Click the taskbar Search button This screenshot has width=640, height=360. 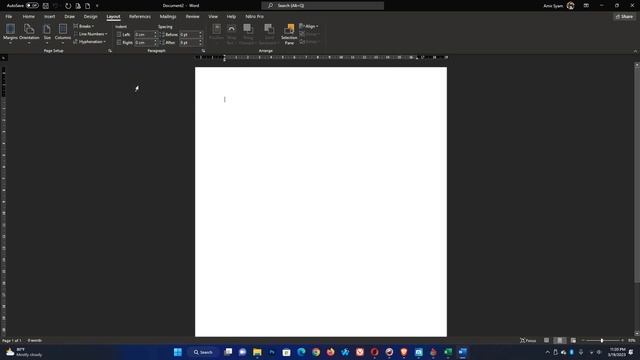click(x=203, y=352)
